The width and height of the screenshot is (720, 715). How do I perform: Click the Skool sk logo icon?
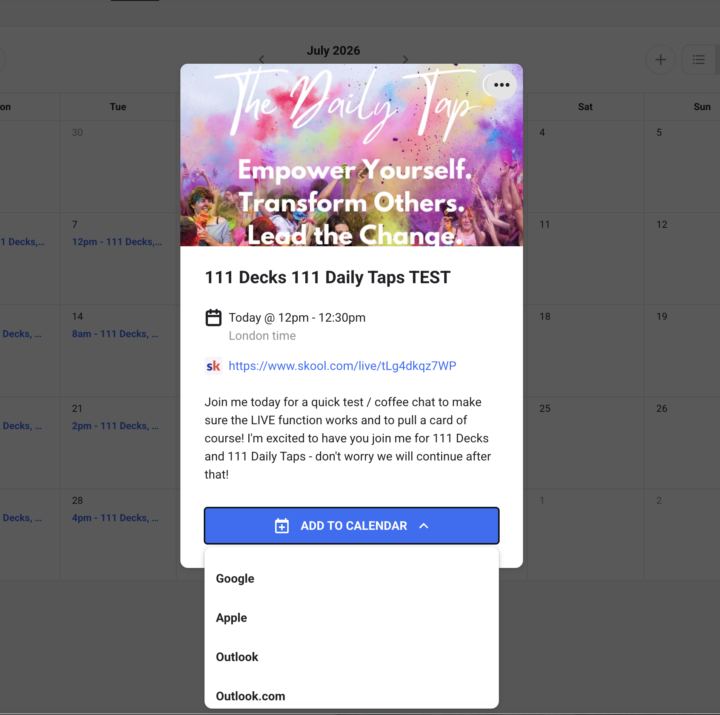[213, 366]
